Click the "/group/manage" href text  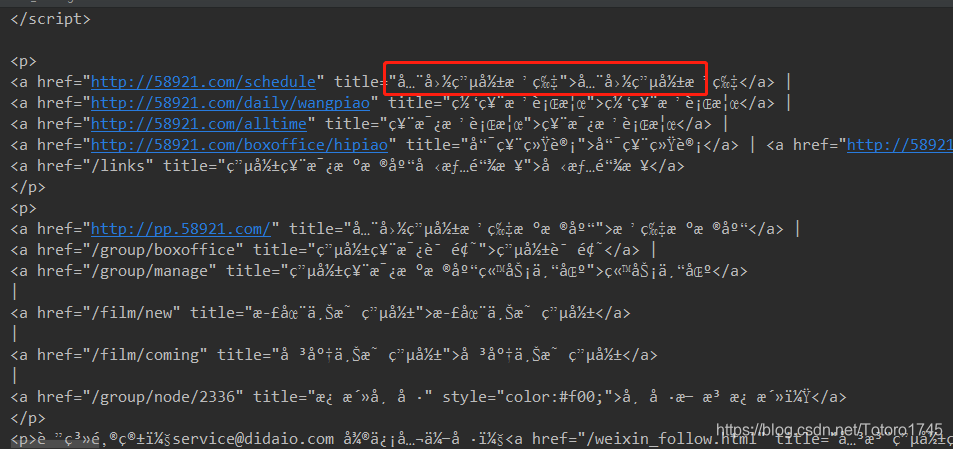150,271
